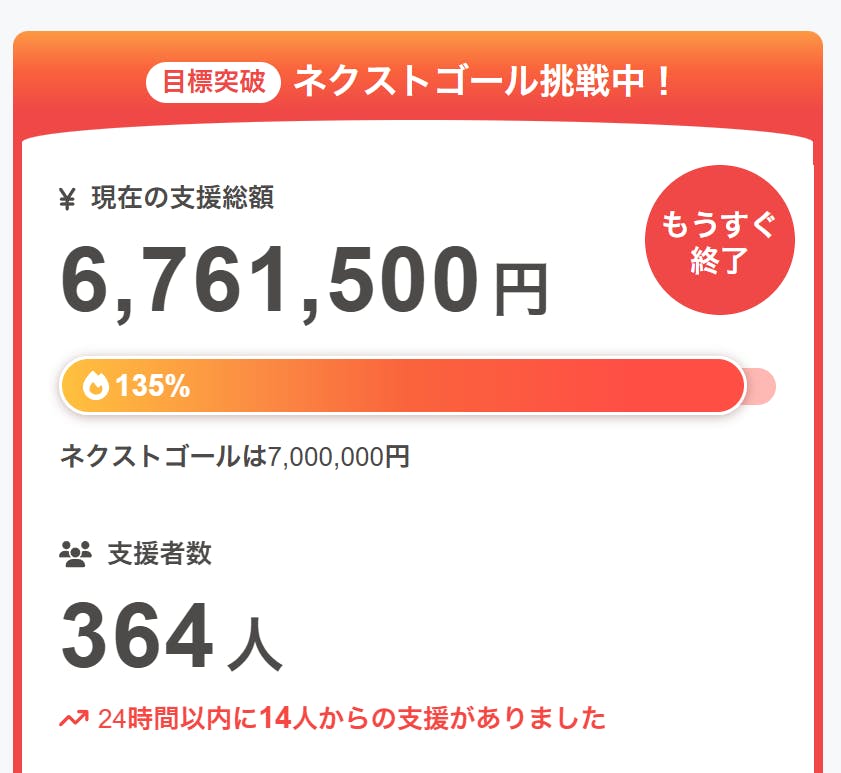Click the ネクストゴールは7,000,000円 text
The width and height of the screenshot is (841, 773).
coord(234,457)
